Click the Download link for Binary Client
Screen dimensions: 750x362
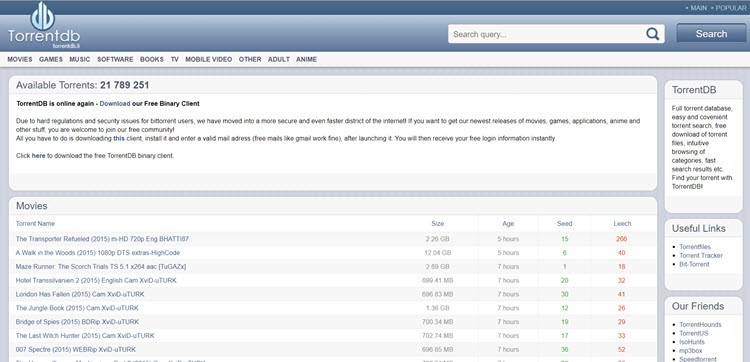pos(115,103)
